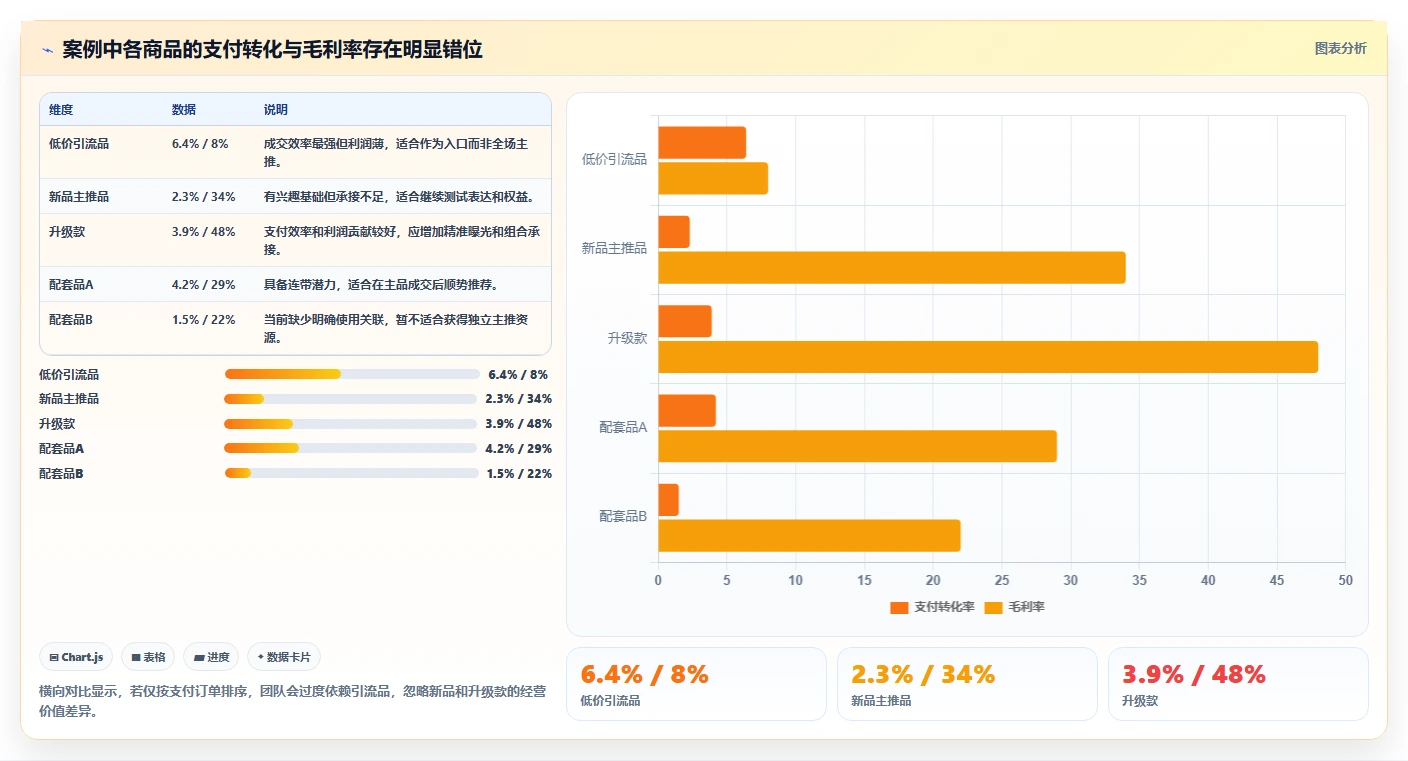Click the 4.2% / 29% value beside the progress bar
This screenshot has width=1408, height=761.
point(518,449)
